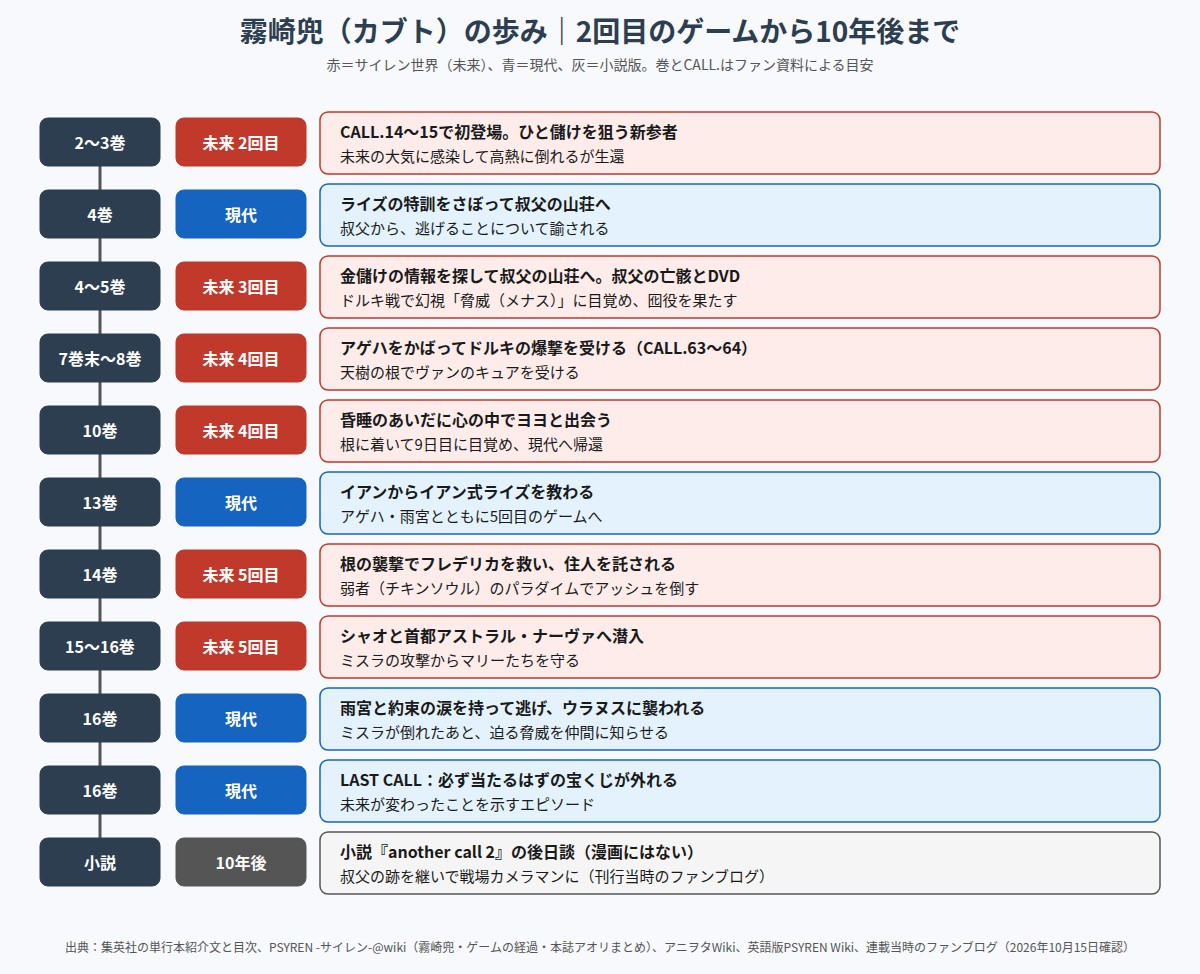Click the 未来 4回目 tag in the 10巻 row
This screenshot has width=1200, height=974.
click(241, 430)
